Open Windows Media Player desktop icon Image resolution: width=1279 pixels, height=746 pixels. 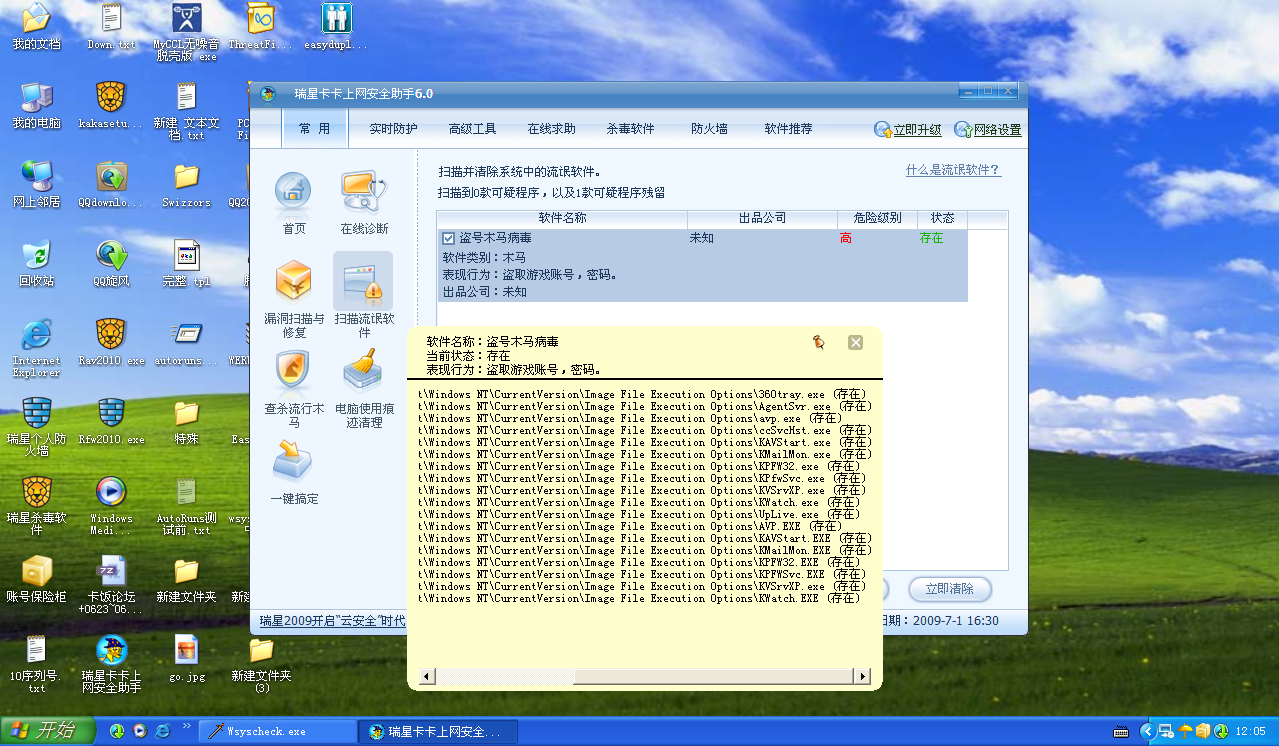click(111, 505)
